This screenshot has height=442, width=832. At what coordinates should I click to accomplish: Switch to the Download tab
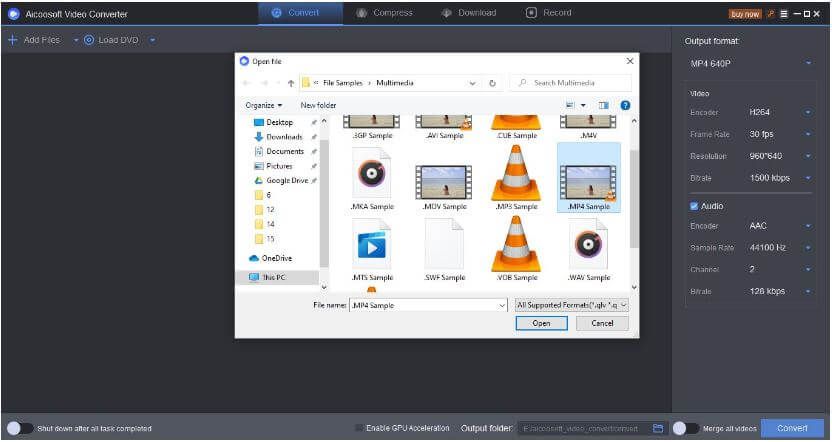pos(469,13)
